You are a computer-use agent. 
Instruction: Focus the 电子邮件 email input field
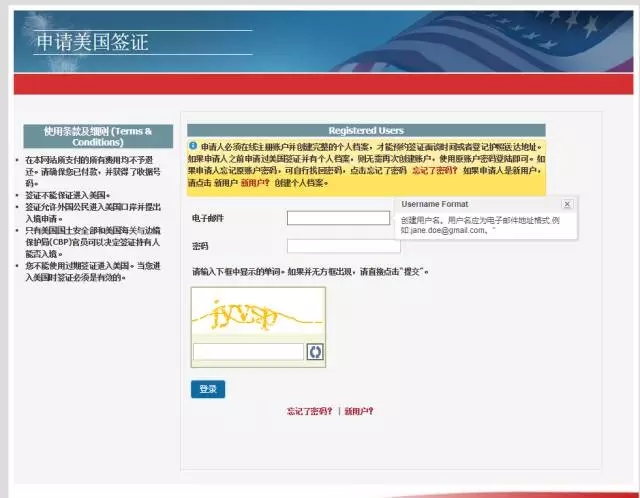click(x=338, y=218)
